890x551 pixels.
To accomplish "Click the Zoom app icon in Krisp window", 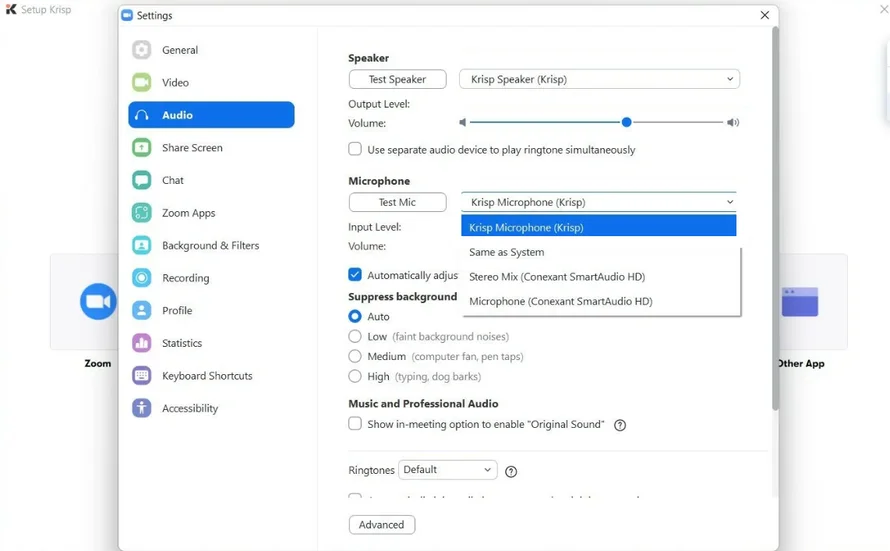I will [98, 301].
